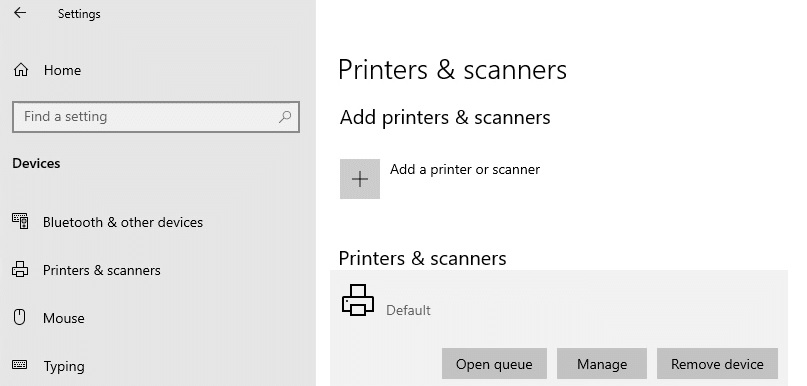Screen dimensions: 807x386
Task: Click the Printers & scanners sidebar icon
Action: [20, 269]
